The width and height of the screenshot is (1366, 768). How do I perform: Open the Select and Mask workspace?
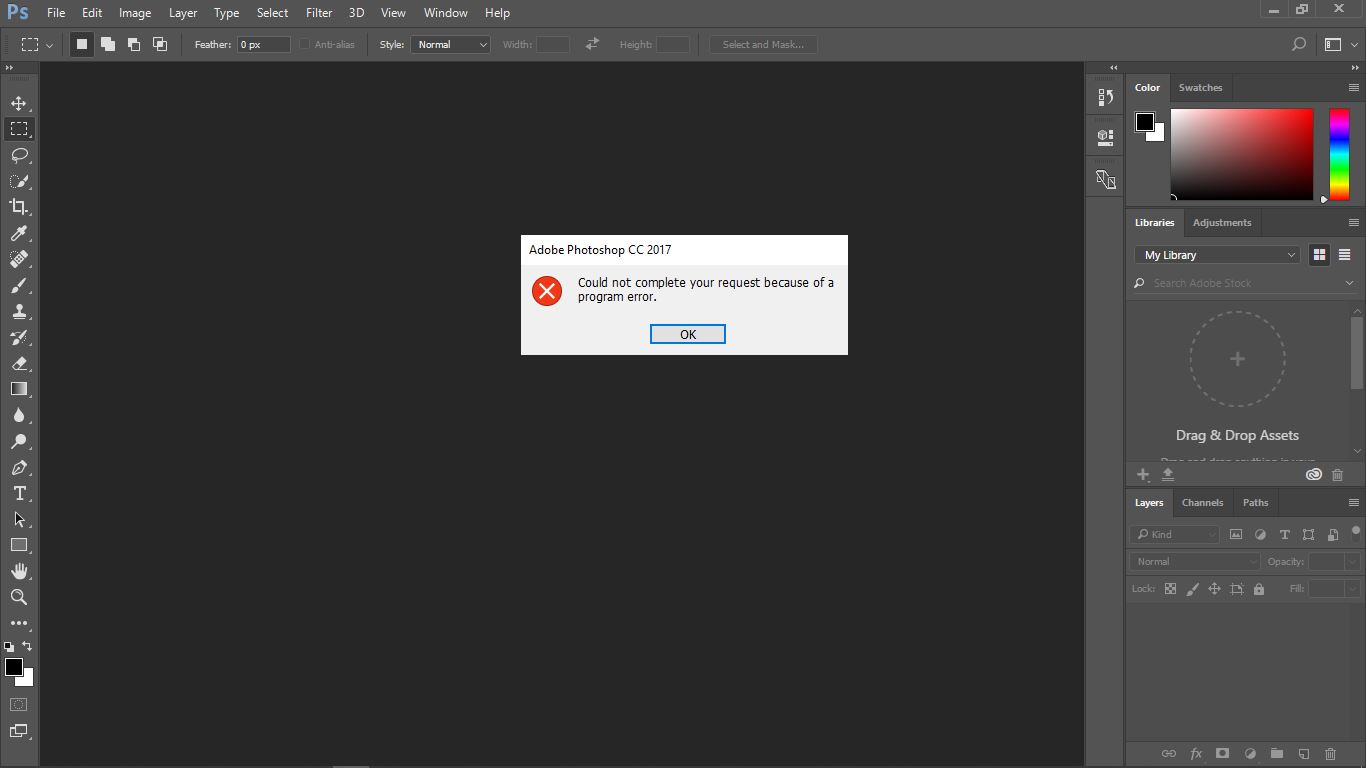[x=763, y=44]
